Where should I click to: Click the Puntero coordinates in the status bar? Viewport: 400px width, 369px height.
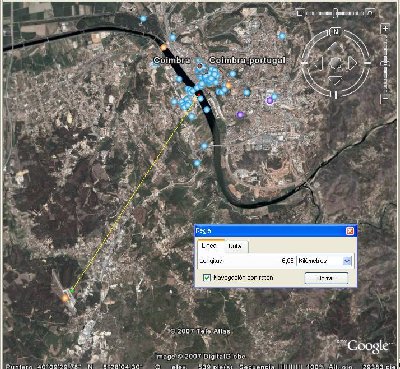[75, 366]
